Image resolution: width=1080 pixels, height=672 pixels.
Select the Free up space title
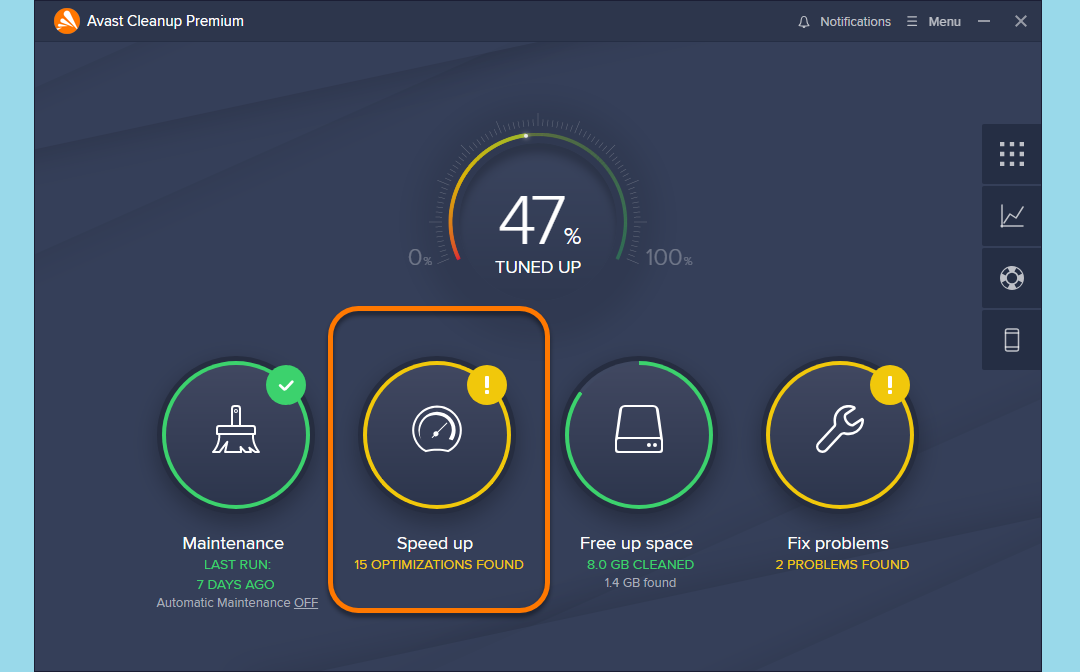click(636, 544)
